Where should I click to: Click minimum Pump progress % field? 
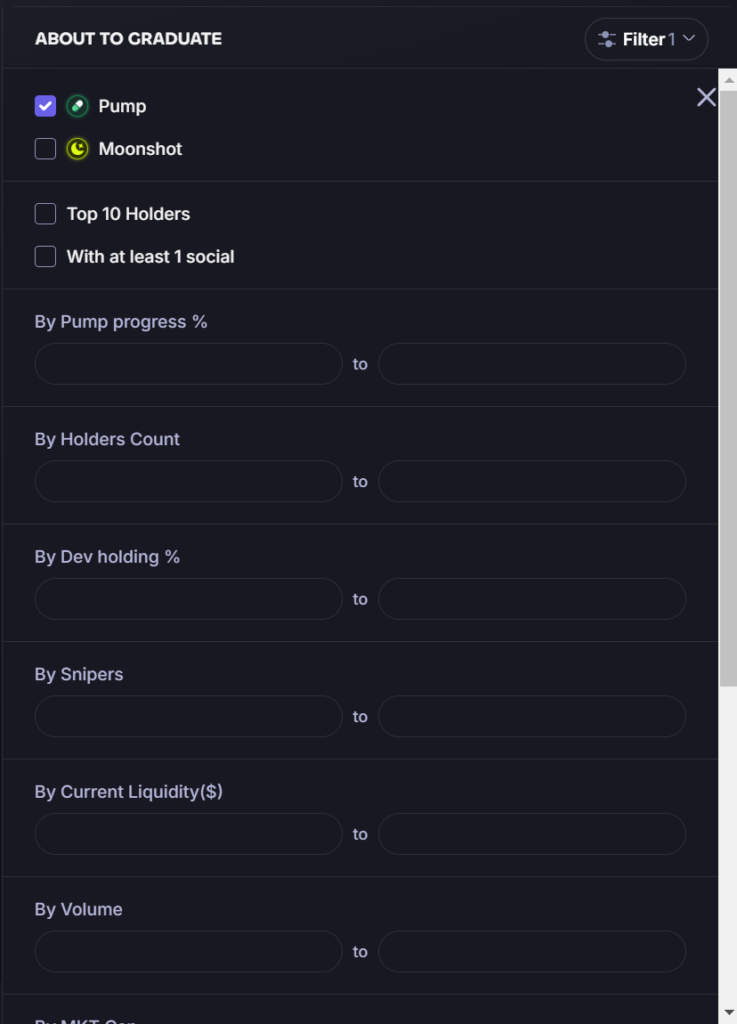coord(188,364)
